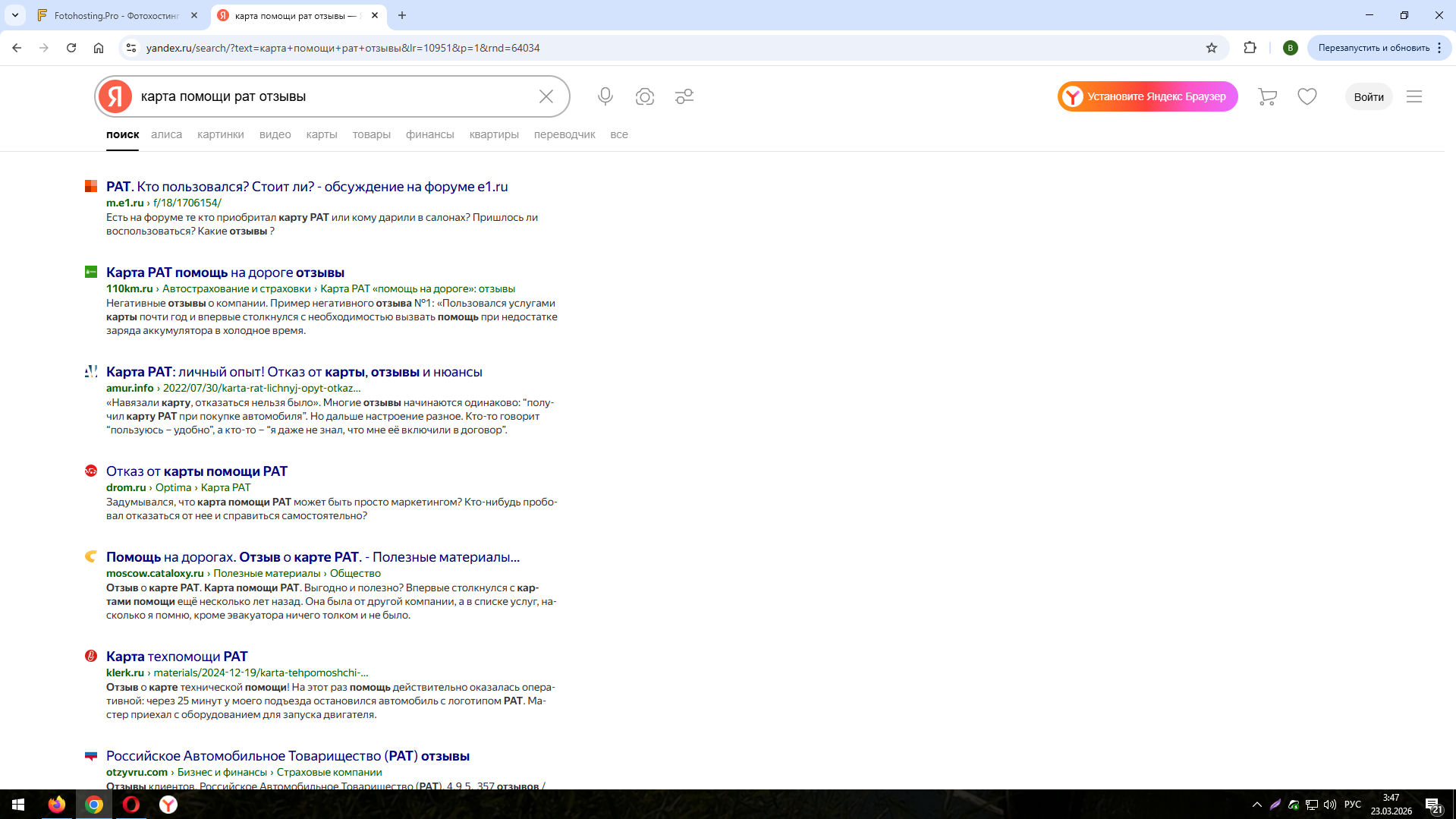
Task: Show hidden system tray icons
Action: coord(1257,805)
